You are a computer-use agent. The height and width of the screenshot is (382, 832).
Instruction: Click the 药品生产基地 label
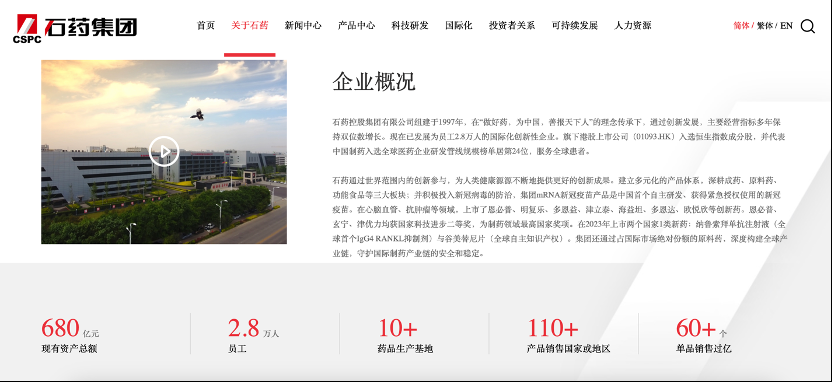tap(405, 349)
